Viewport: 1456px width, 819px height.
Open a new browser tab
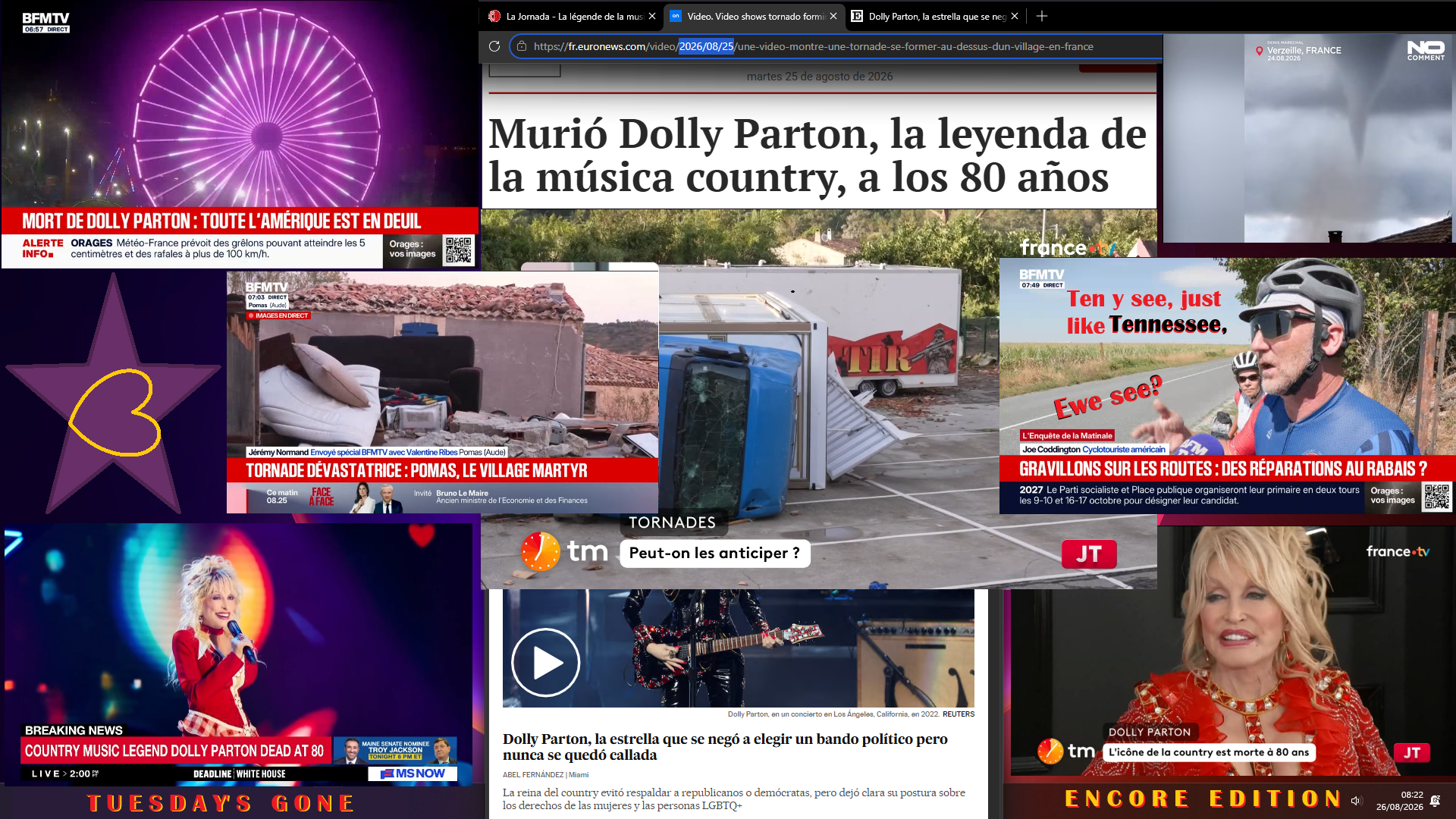(x=1042, y=16)
